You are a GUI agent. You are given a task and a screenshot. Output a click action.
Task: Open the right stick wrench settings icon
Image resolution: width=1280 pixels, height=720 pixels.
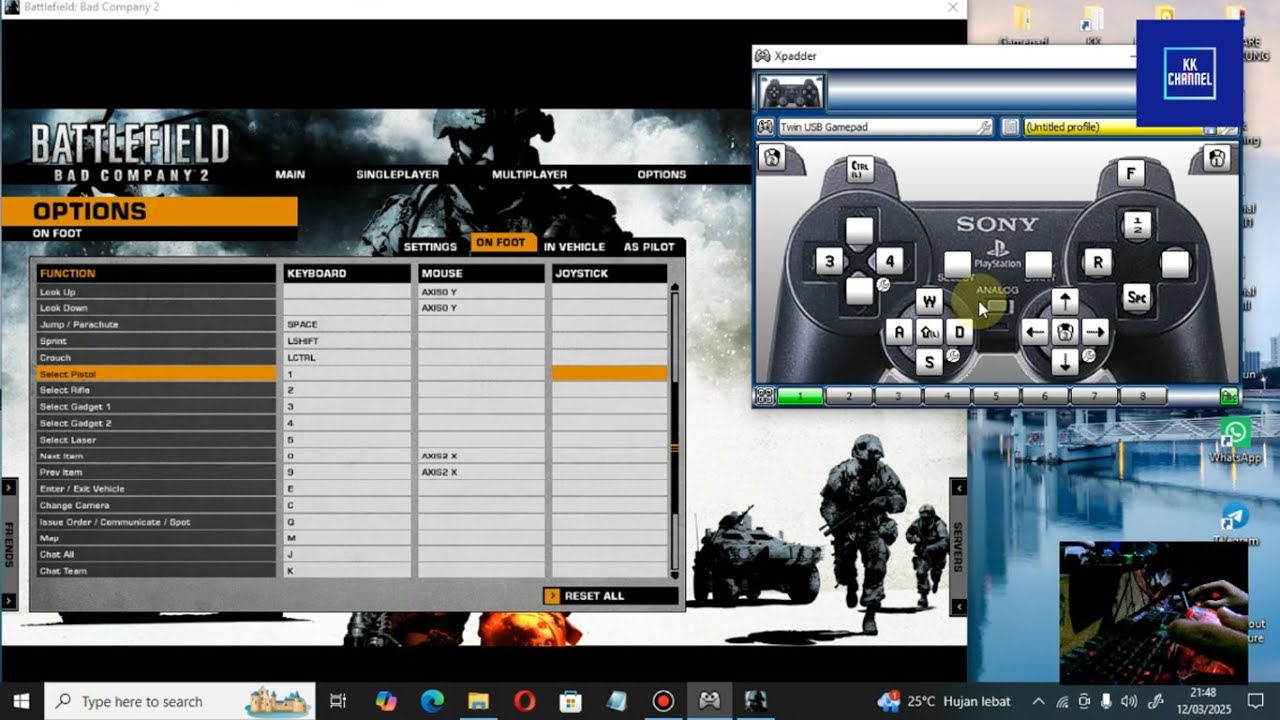coord(1089,355)
